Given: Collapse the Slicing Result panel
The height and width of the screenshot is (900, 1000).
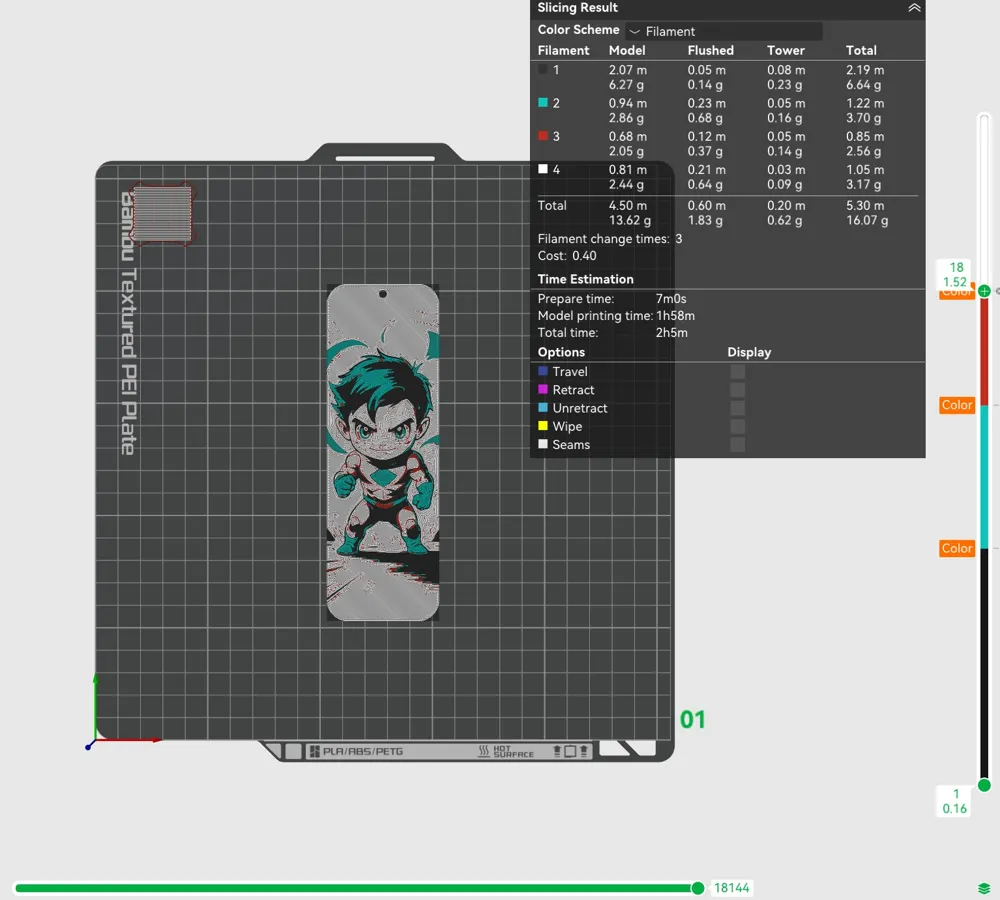Looking at the screenshot, I should coord(914,8).
